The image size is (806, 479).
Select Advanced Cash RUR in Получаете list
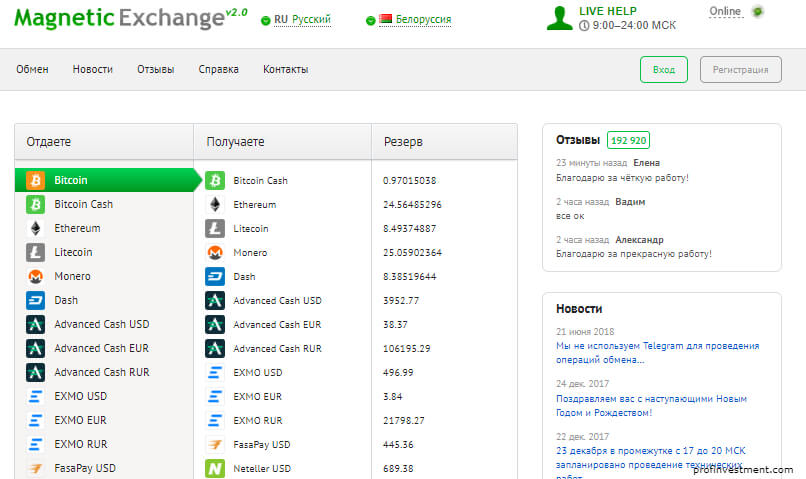[x=277, y=348]
